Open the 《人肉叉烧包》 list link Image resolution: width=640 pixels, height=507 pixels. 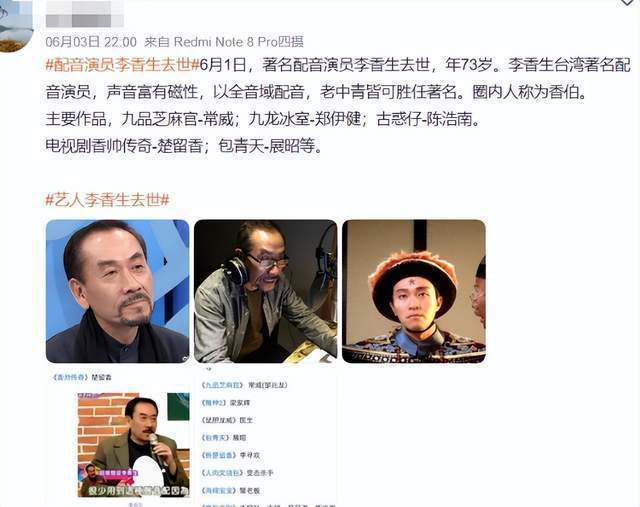[223, 473]
